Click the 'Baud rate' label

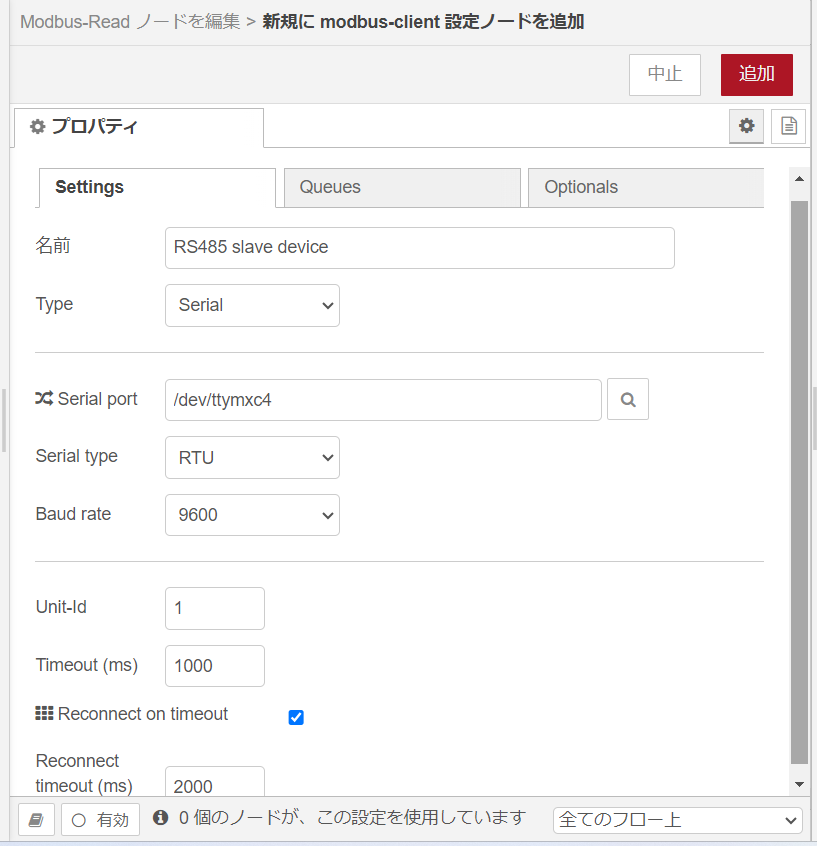(x=73, y=514)
